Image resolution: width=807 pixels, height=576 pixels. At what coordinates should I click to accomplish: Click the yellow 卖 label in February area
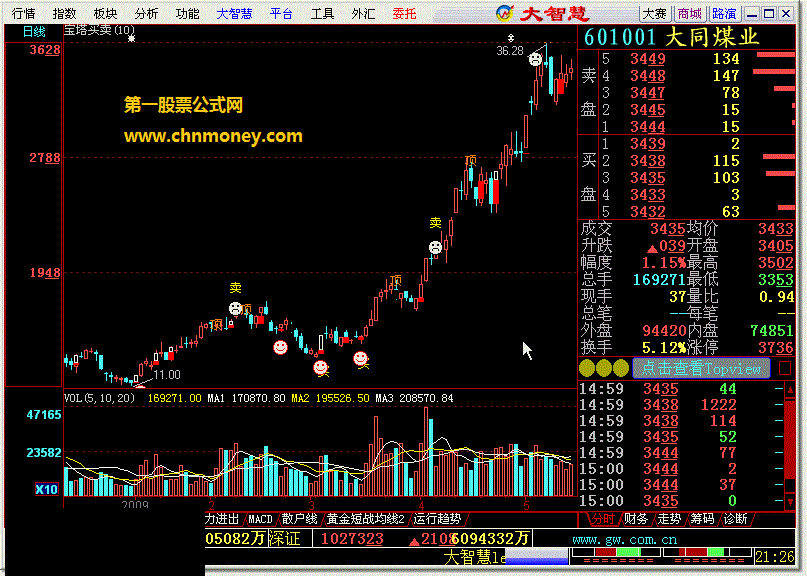coord(235,287)
